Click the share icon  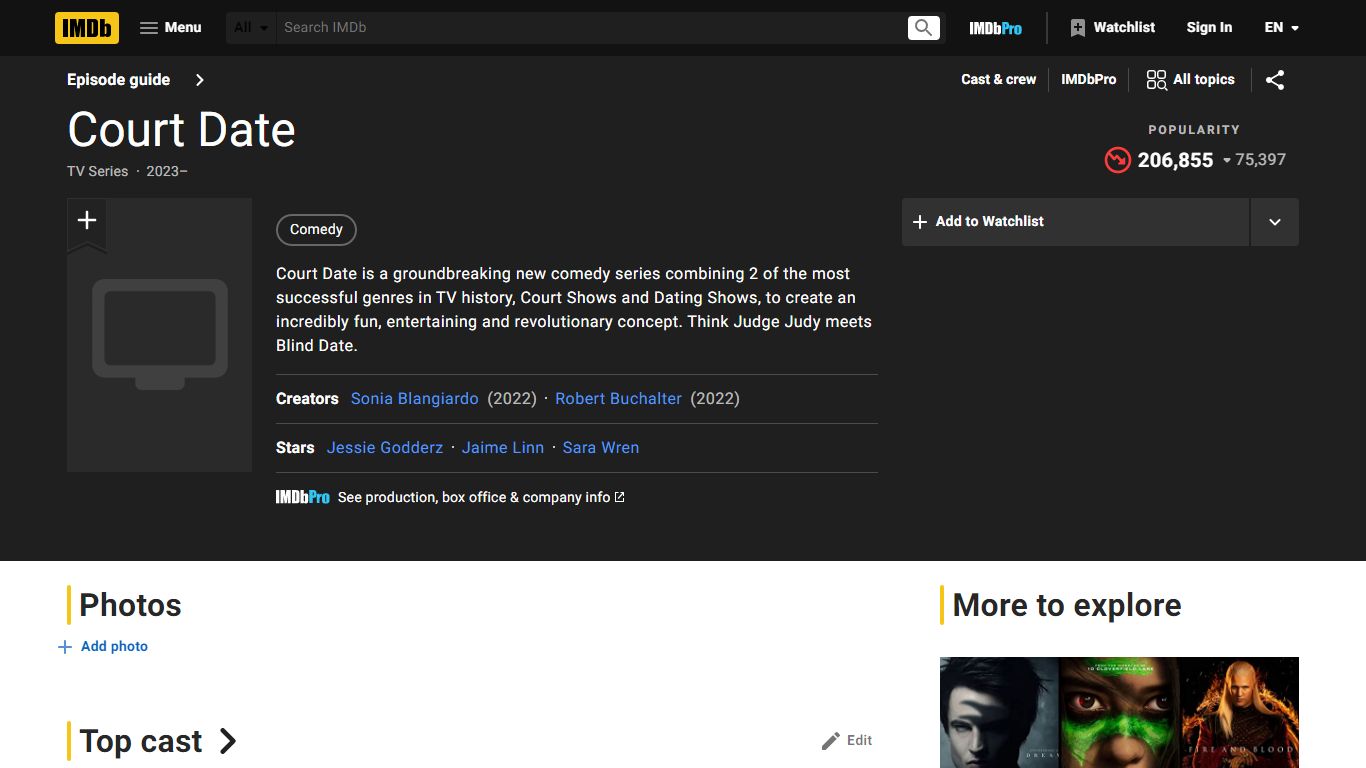coord(1275,80)
